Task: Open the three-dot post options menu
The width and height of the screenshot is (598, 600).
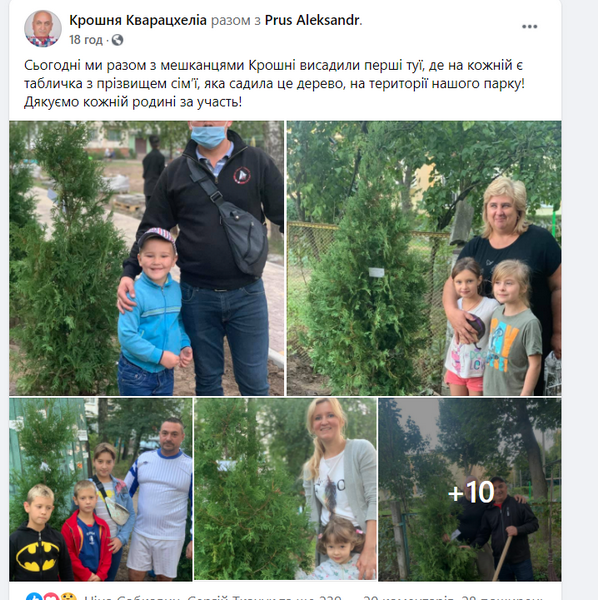Action: [530, 26]
